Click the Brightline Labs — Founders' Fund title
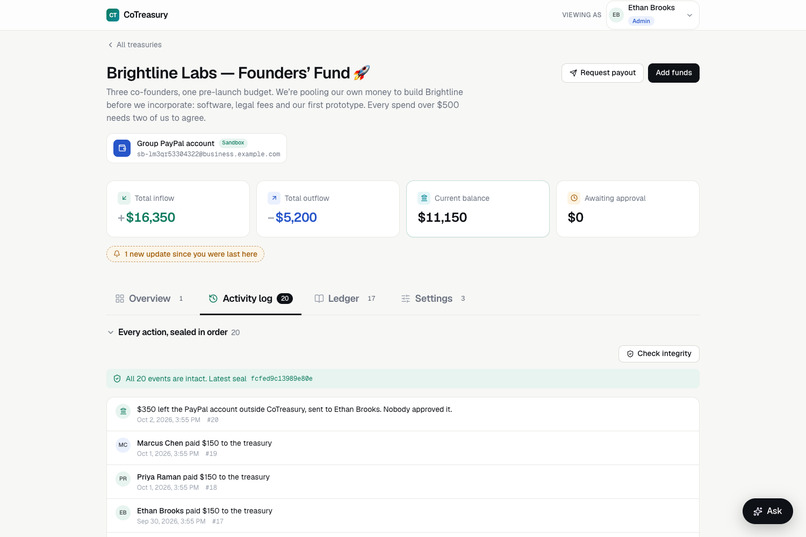Viewport: 806px width, 537px height. [x=238, y=73]
